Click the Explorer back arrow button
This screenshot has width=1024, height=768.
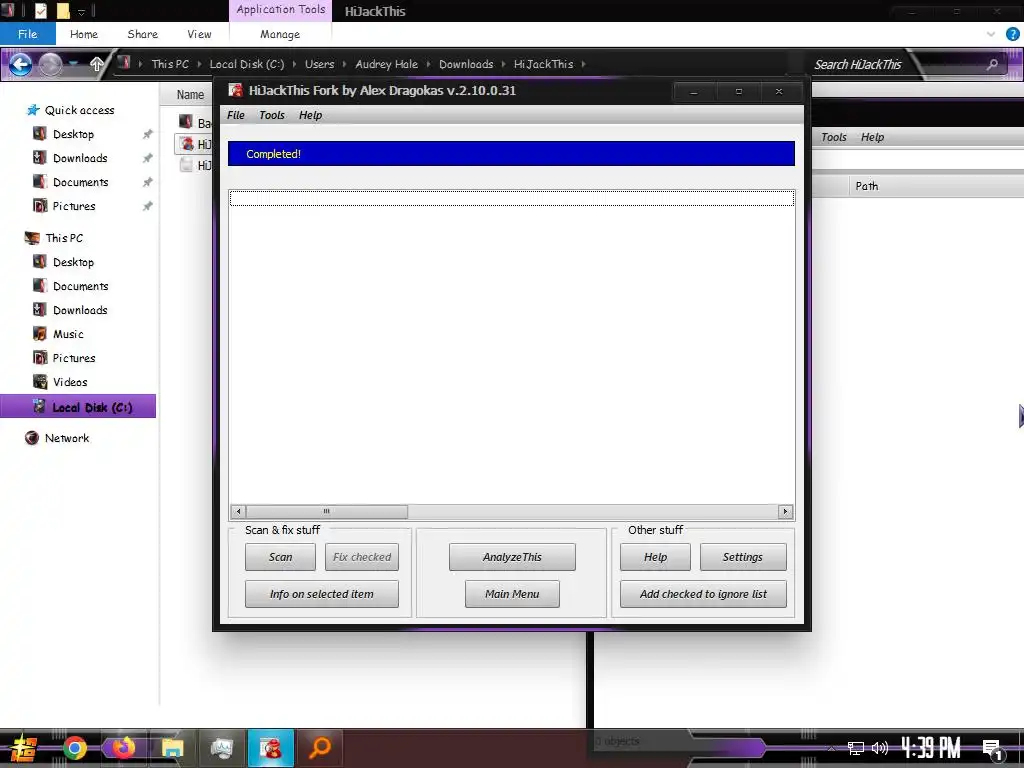(x=21, y=64)
